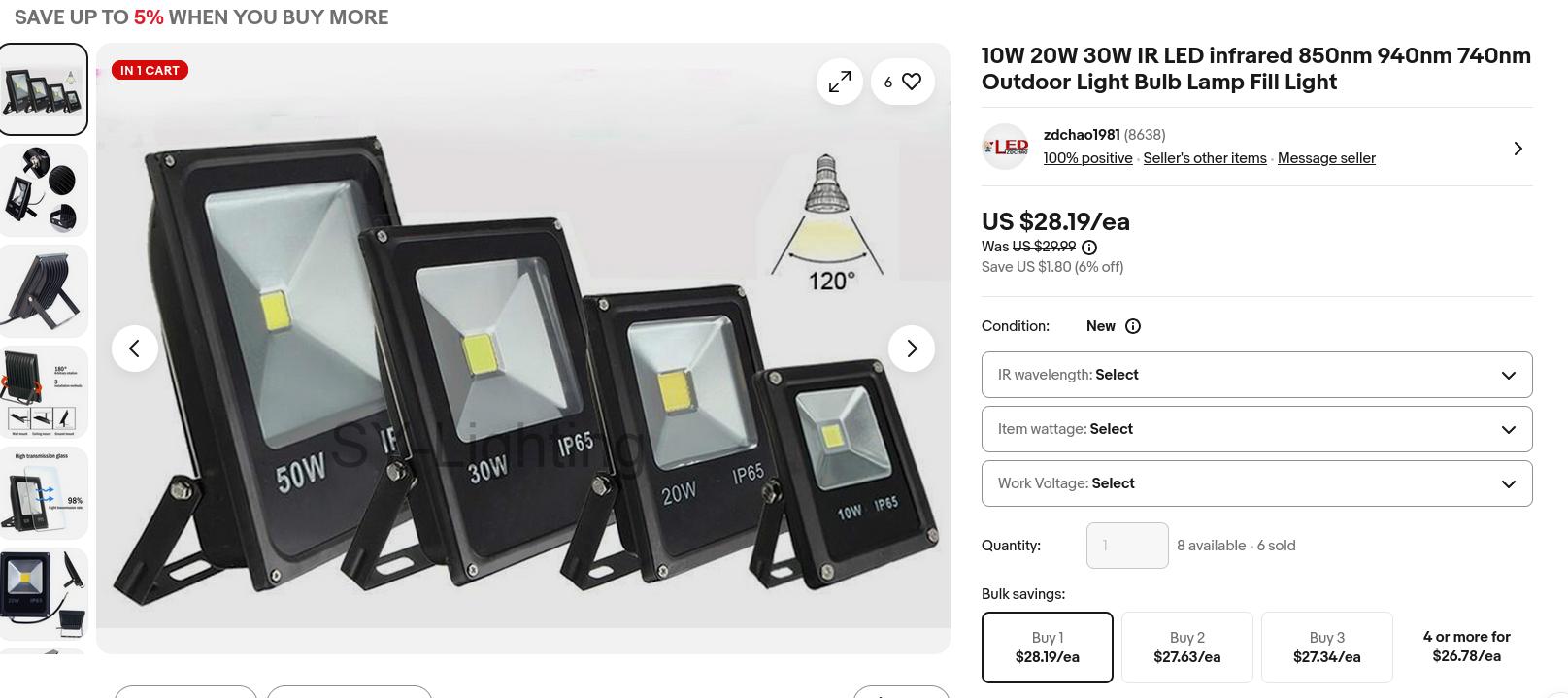
Task: Select the Buy 2 at $27.63/ea option
Action: coord(1187,648)
